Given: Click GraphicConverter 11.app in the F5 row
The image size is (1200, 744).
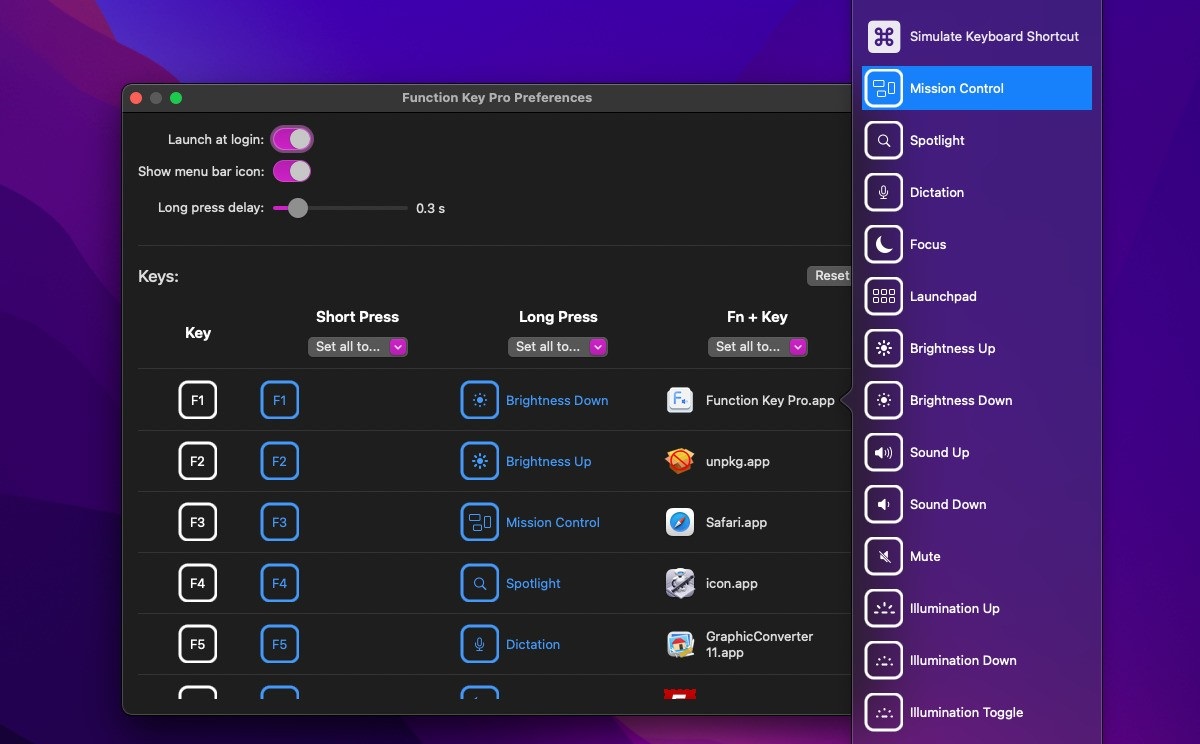Looking at the screenshot, I should click(740, 644).
